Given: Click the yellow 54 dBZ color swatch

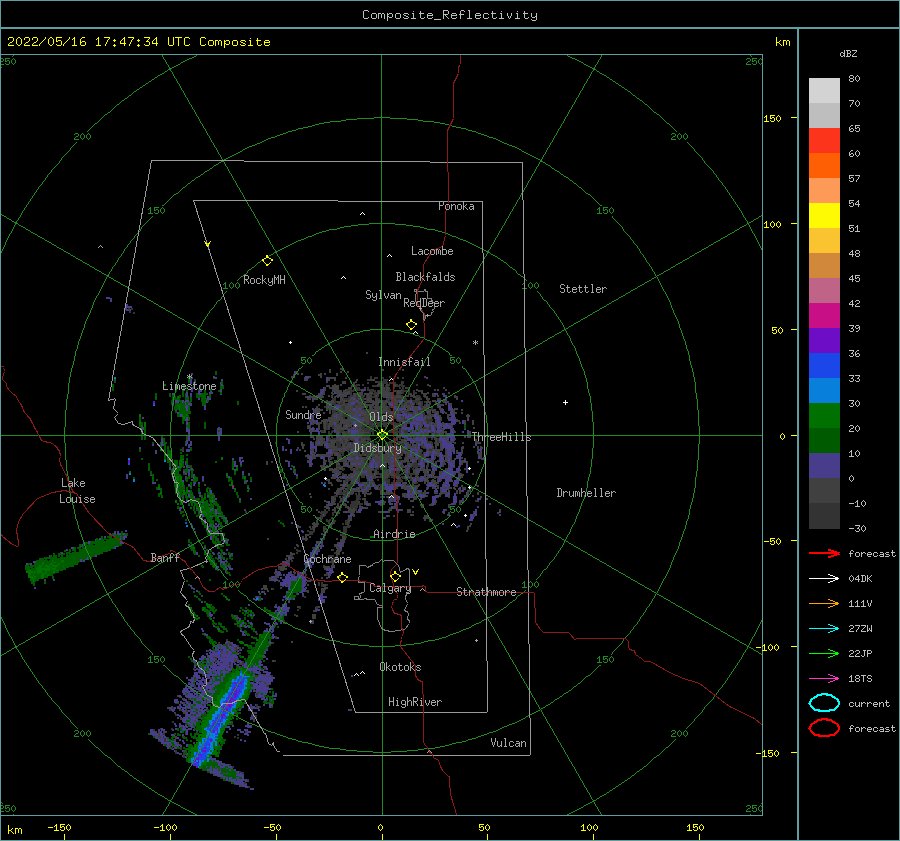Looking at the screenshot, I should 824,215.
